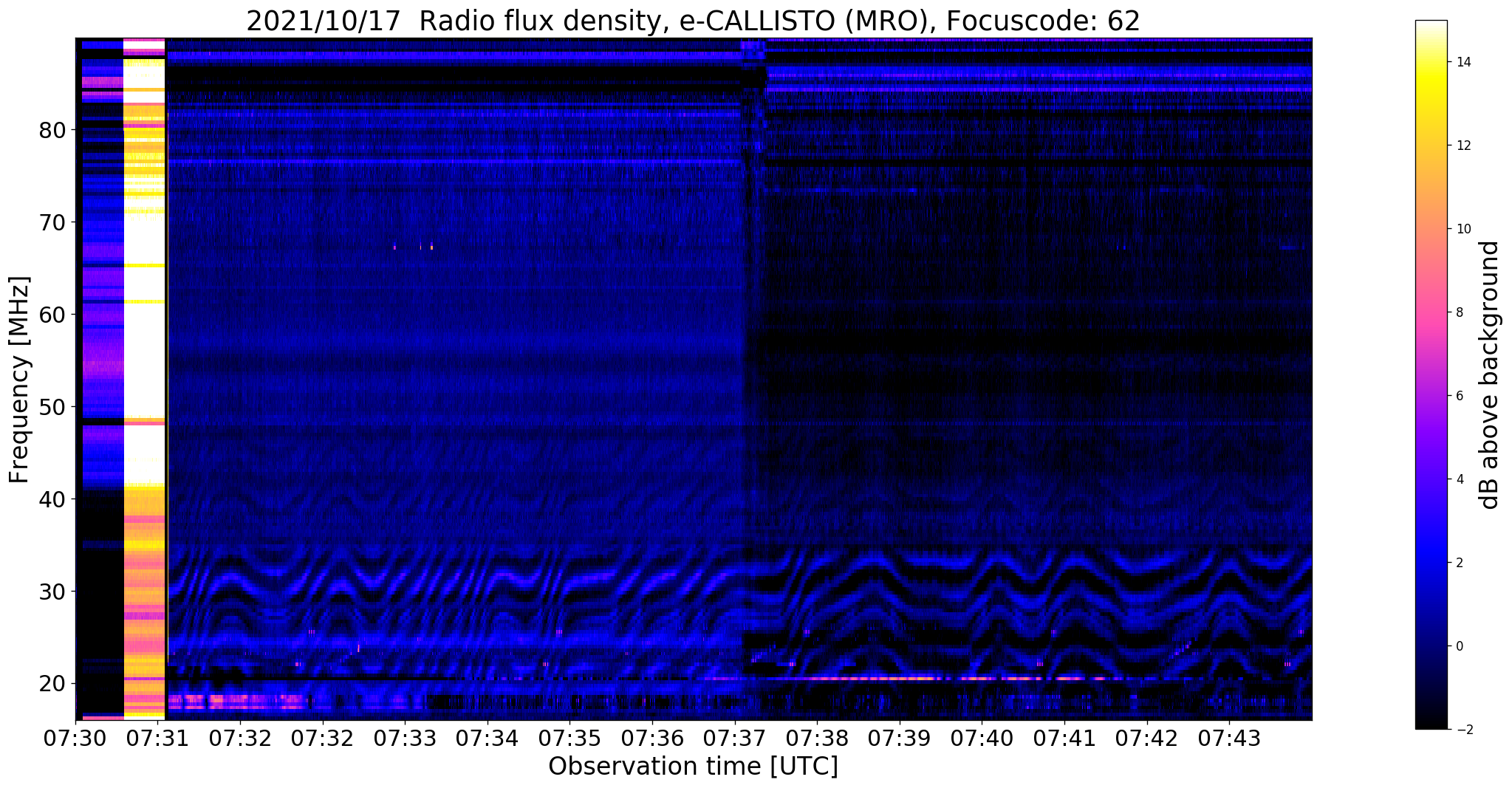Image resolution: width=1512 pixels, height=788 pixels.
Task: Select the 30 tick on frequency axis
Action: pyautogui.click(x=52, y=592)
